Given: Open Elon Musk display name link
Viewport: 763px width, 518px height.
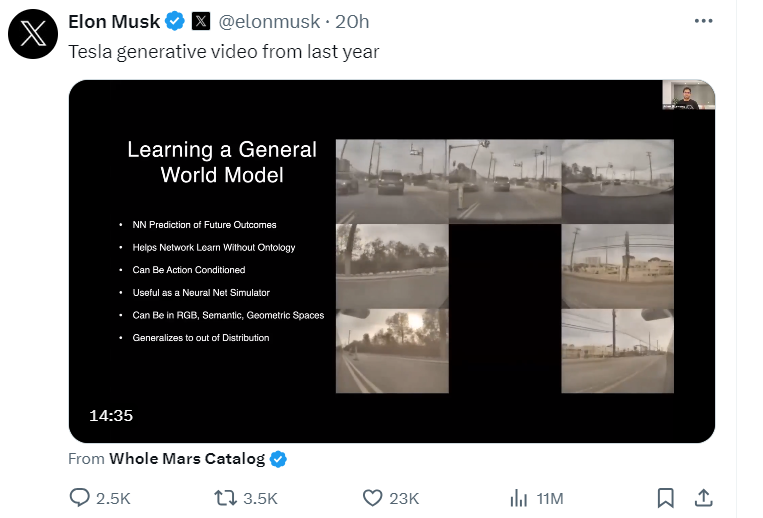Looking at the screenshot, I should [x=114, y=21].
